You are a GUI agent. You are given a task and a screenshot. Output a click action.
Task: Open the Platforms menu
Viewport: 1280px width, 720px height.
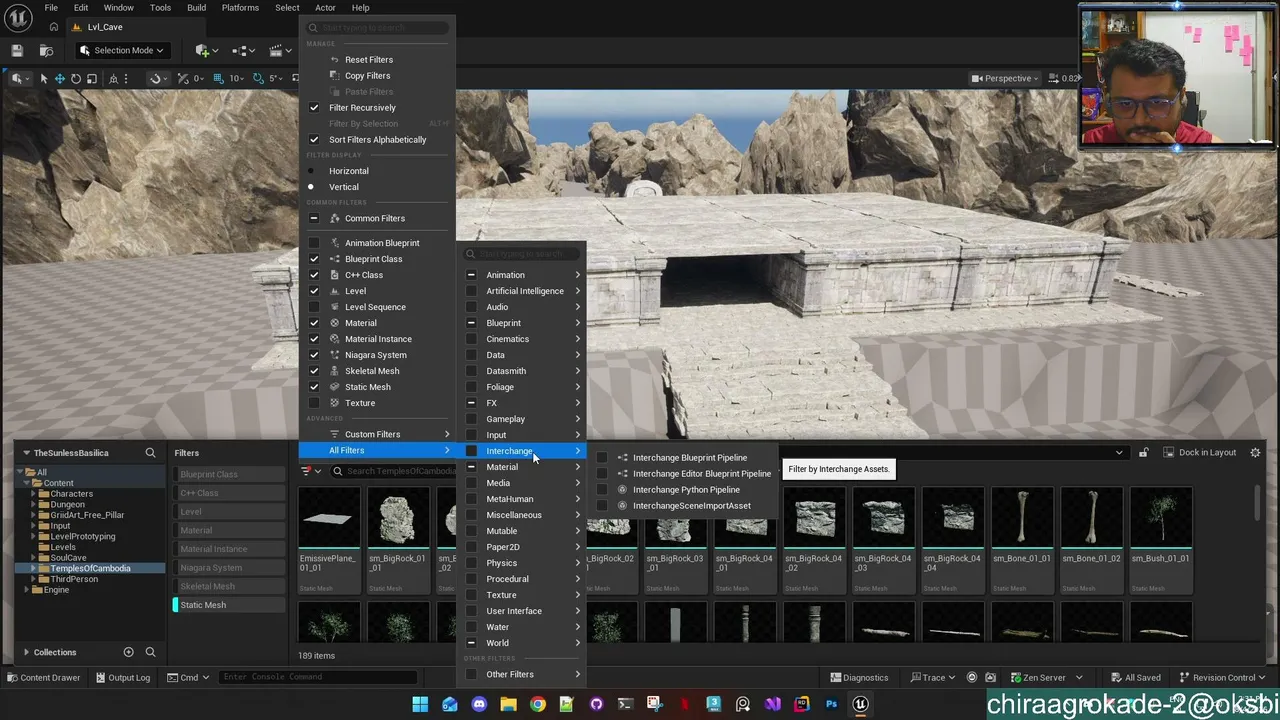click(x=240, y=8)
